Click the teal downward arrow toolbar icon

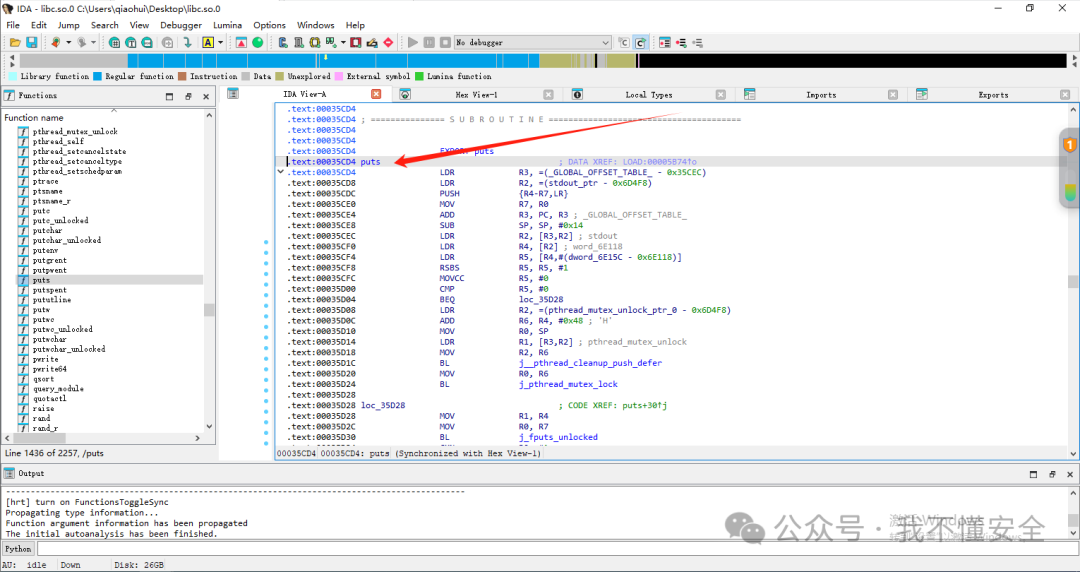coord(187,43)
